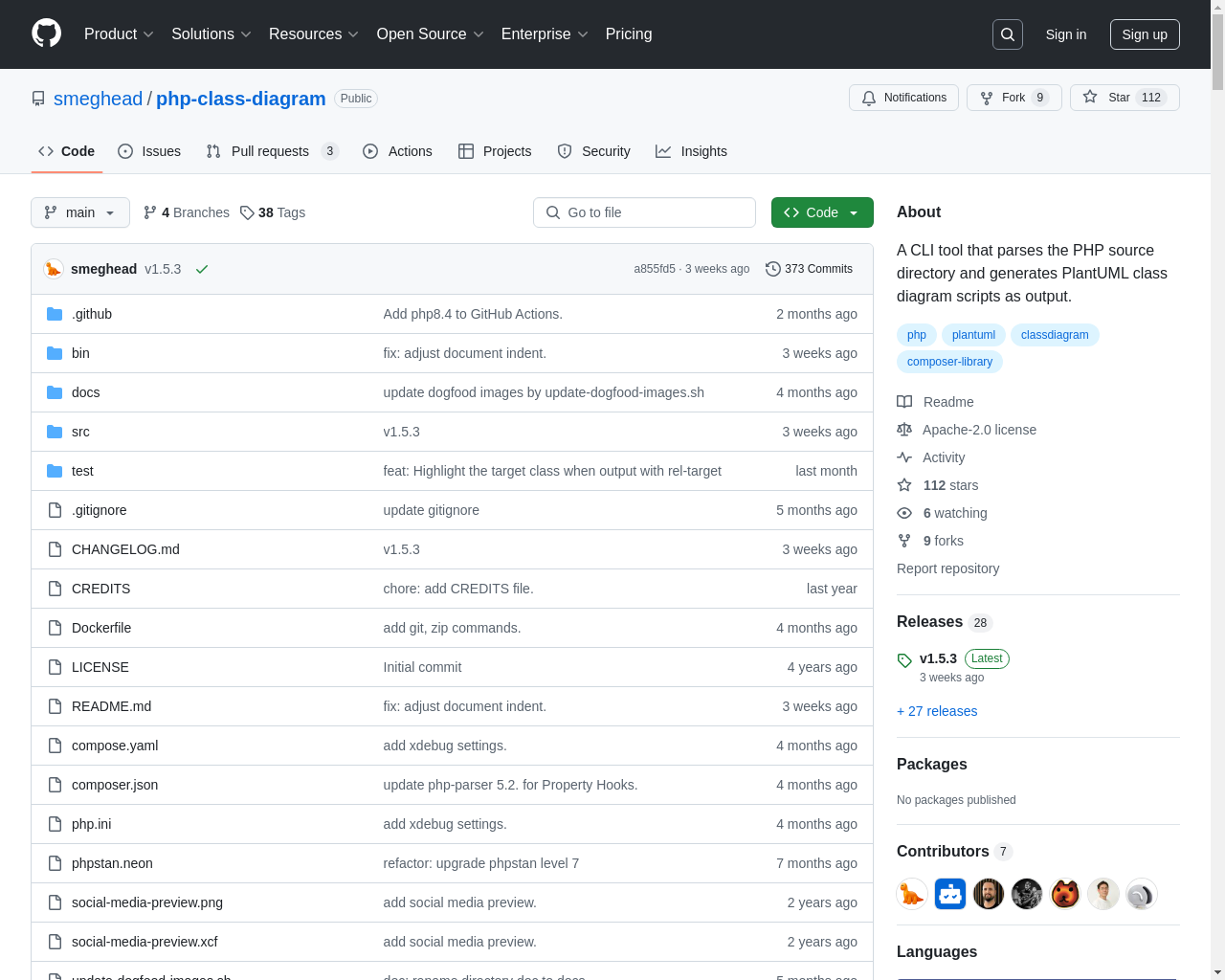Click the folder icon beside docs

(x=55, y=392)
